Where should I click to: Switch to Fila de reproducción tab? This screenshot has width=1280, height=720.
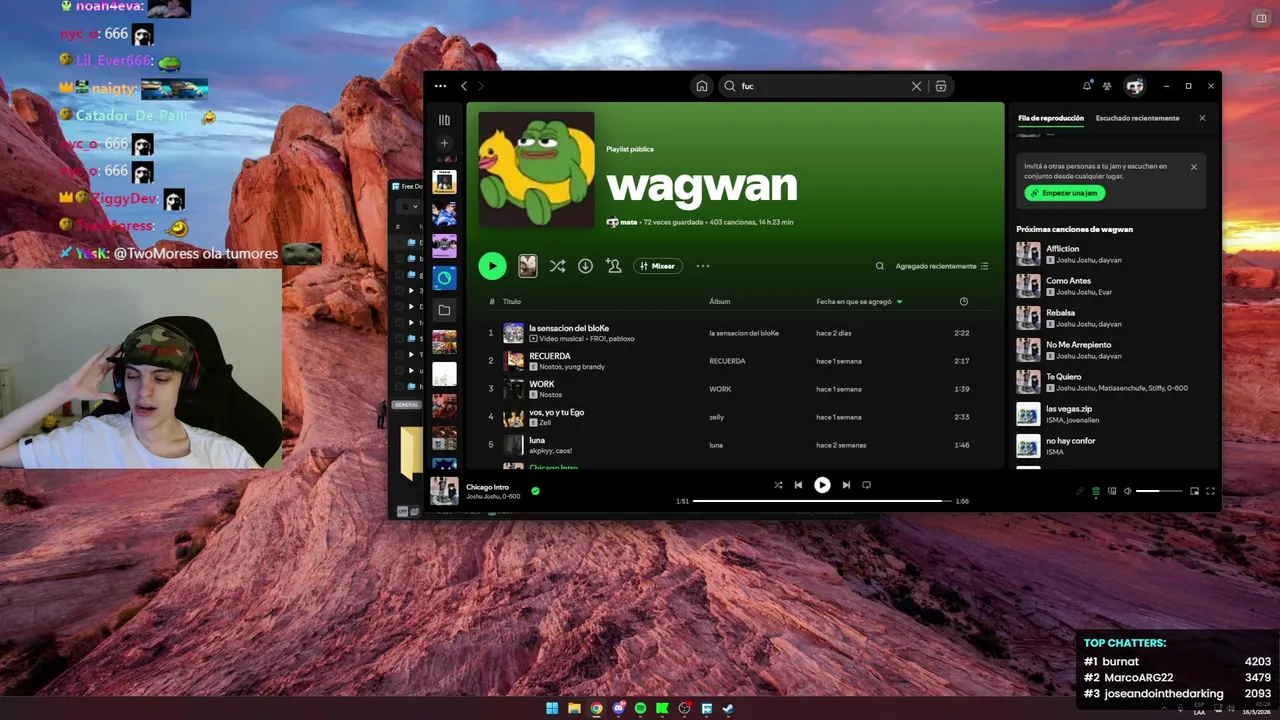click(x=1051, y=118)
